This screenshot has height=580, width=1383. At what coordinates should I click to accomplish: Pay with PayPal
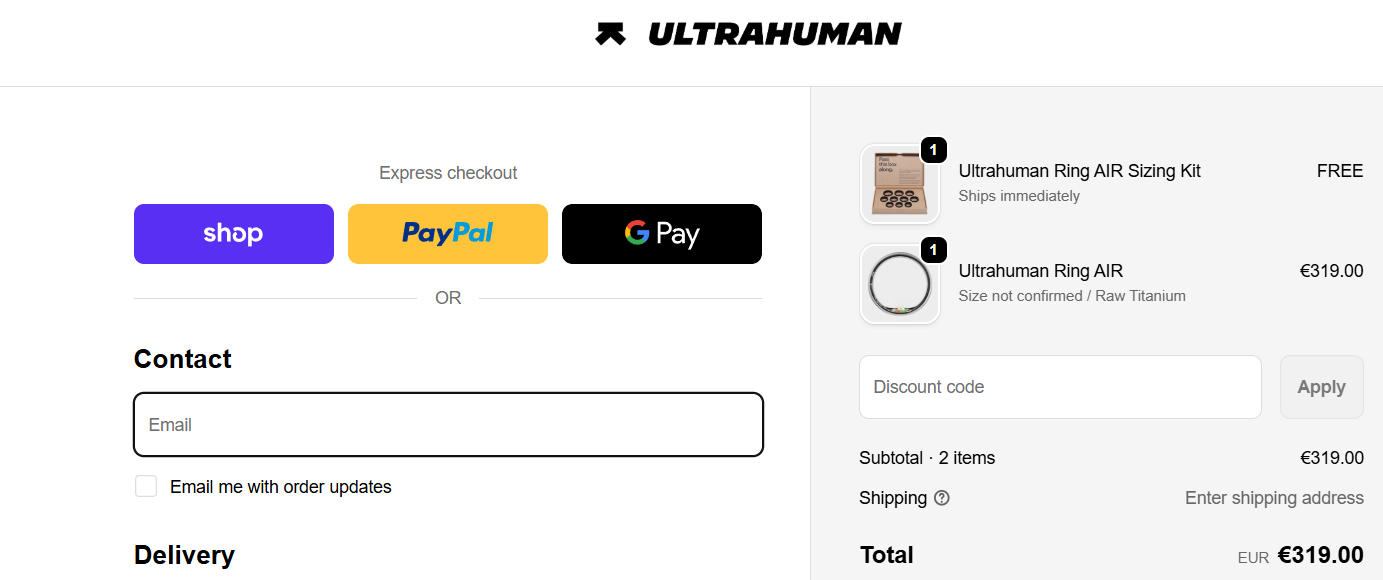(x=447, y=233)
